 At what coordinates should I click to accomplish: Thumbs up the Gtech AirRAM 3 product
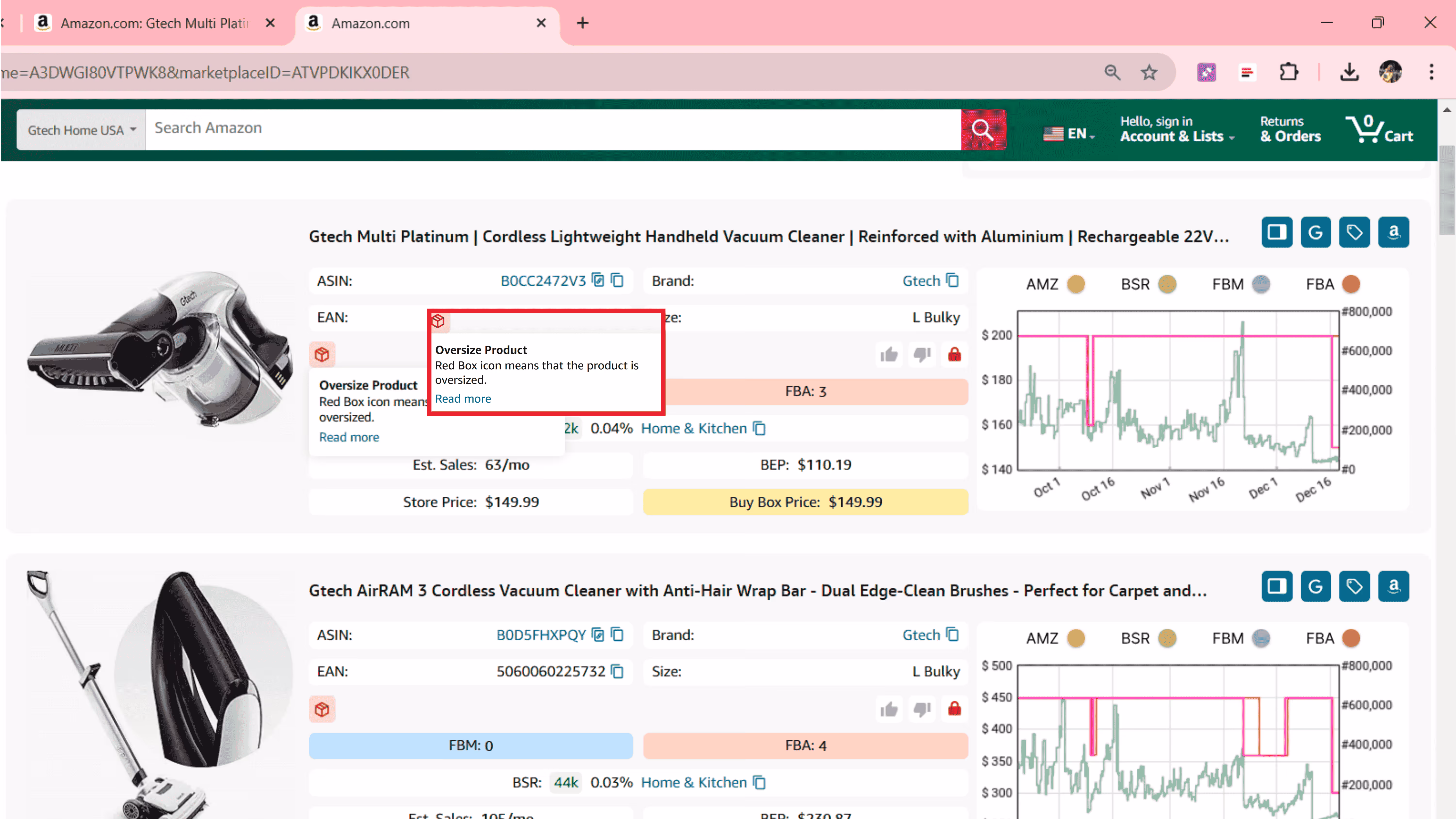[x=889, y=709]
